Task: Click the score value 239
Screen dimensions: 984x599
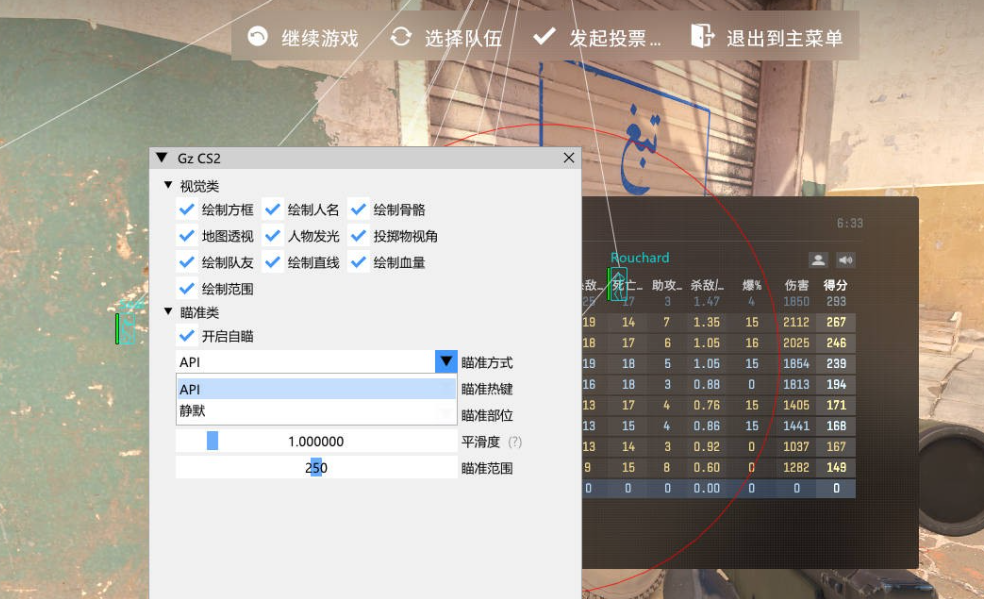Action: pos(836,363)
